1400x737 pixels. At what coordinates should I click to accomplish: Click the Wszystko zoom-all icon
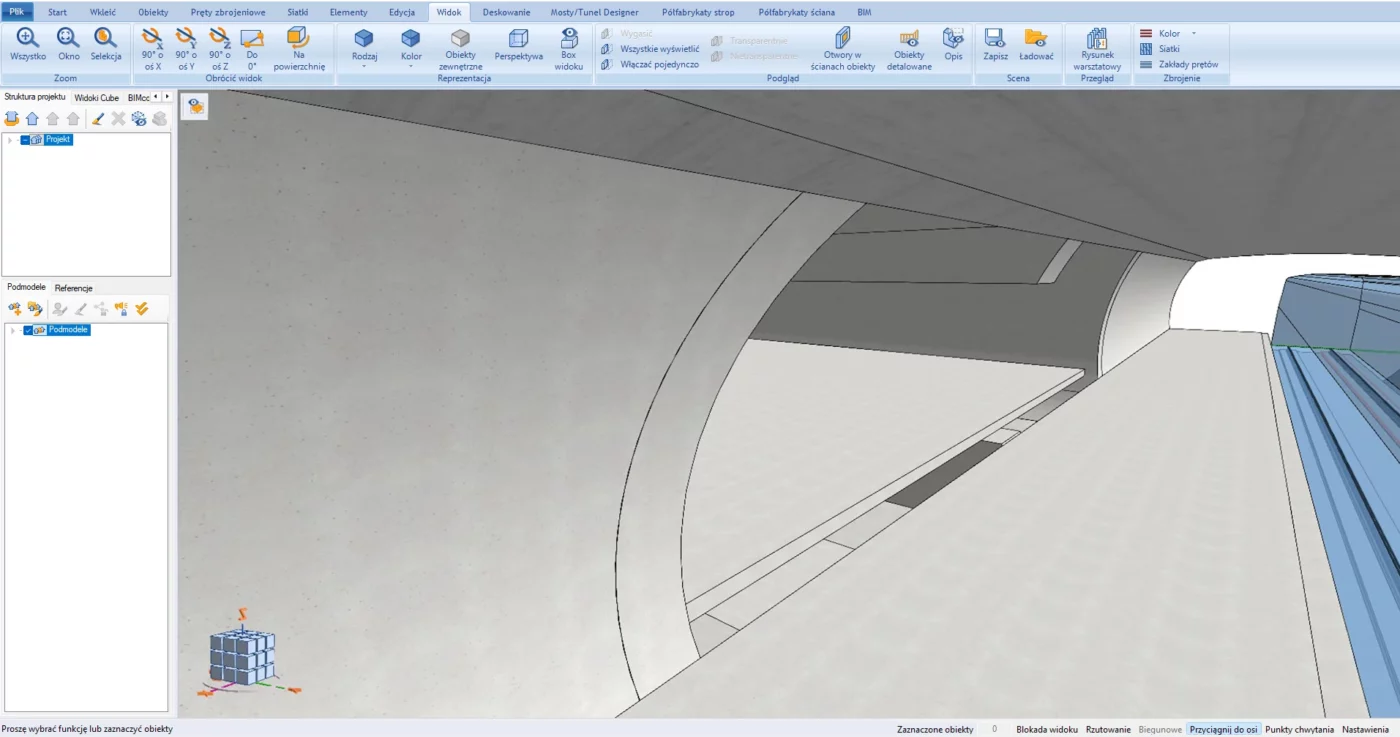pos(28,40)
